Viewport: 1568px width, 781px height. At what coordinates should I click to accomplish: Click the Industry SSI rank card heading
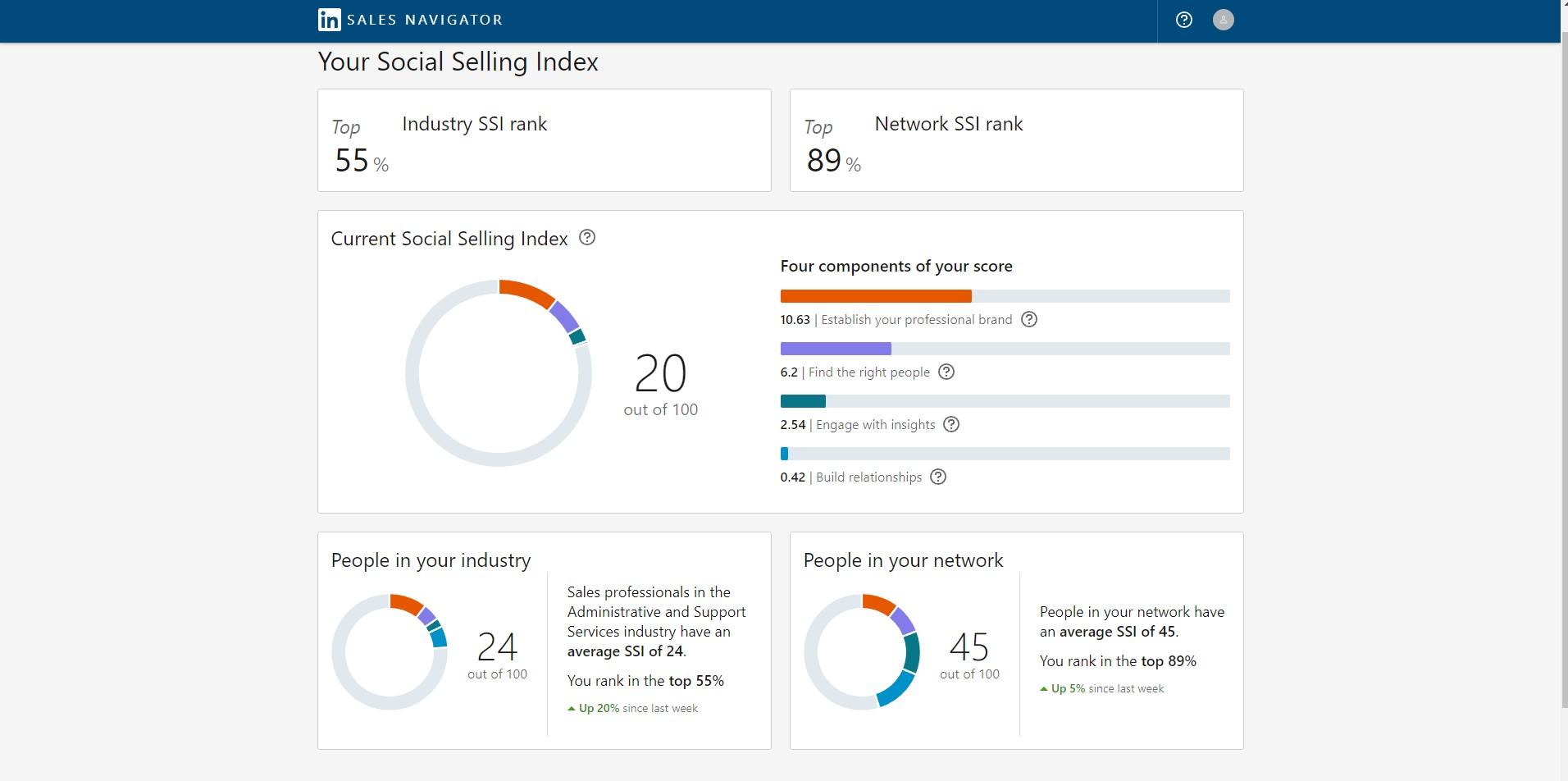tap(475, 124)
